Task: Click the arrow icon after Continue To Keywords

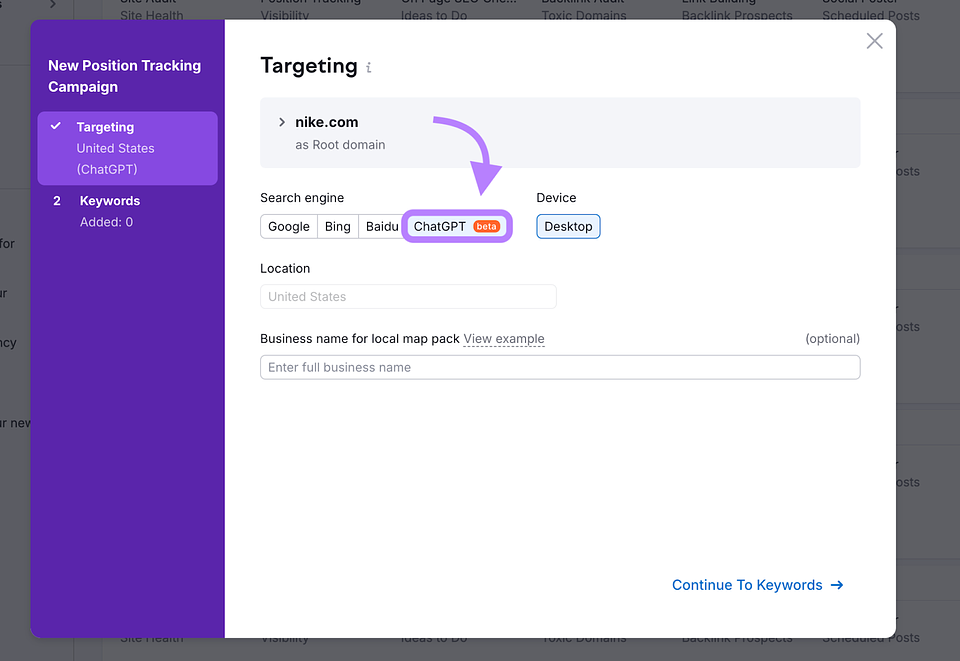Action: 837,585
